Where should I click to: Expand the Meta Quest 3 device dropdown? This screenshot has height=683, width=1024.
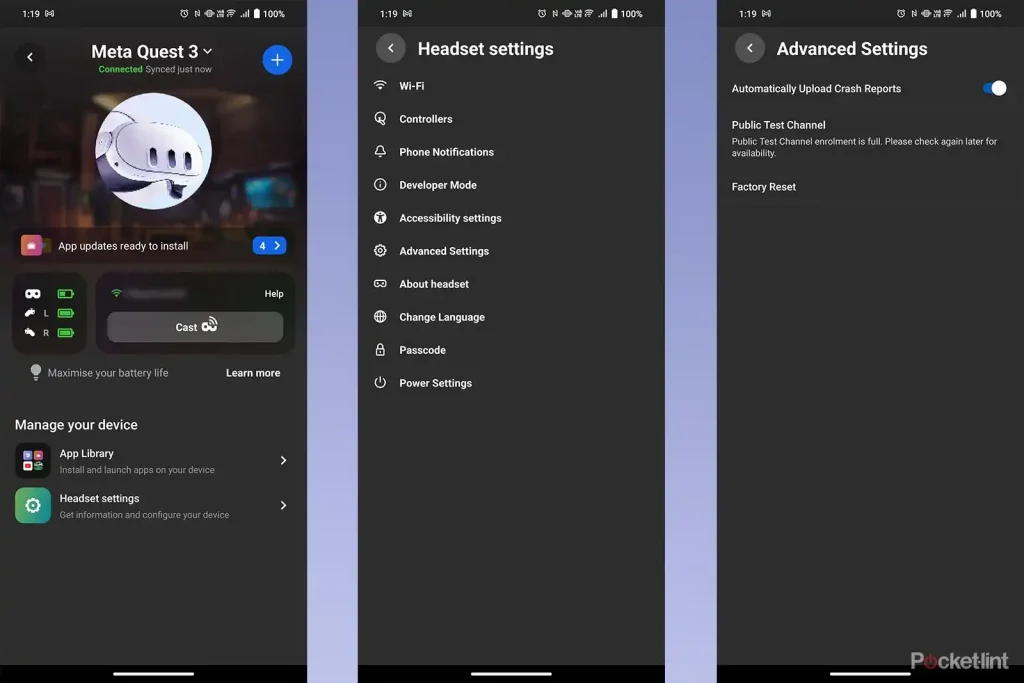(208, 51)
